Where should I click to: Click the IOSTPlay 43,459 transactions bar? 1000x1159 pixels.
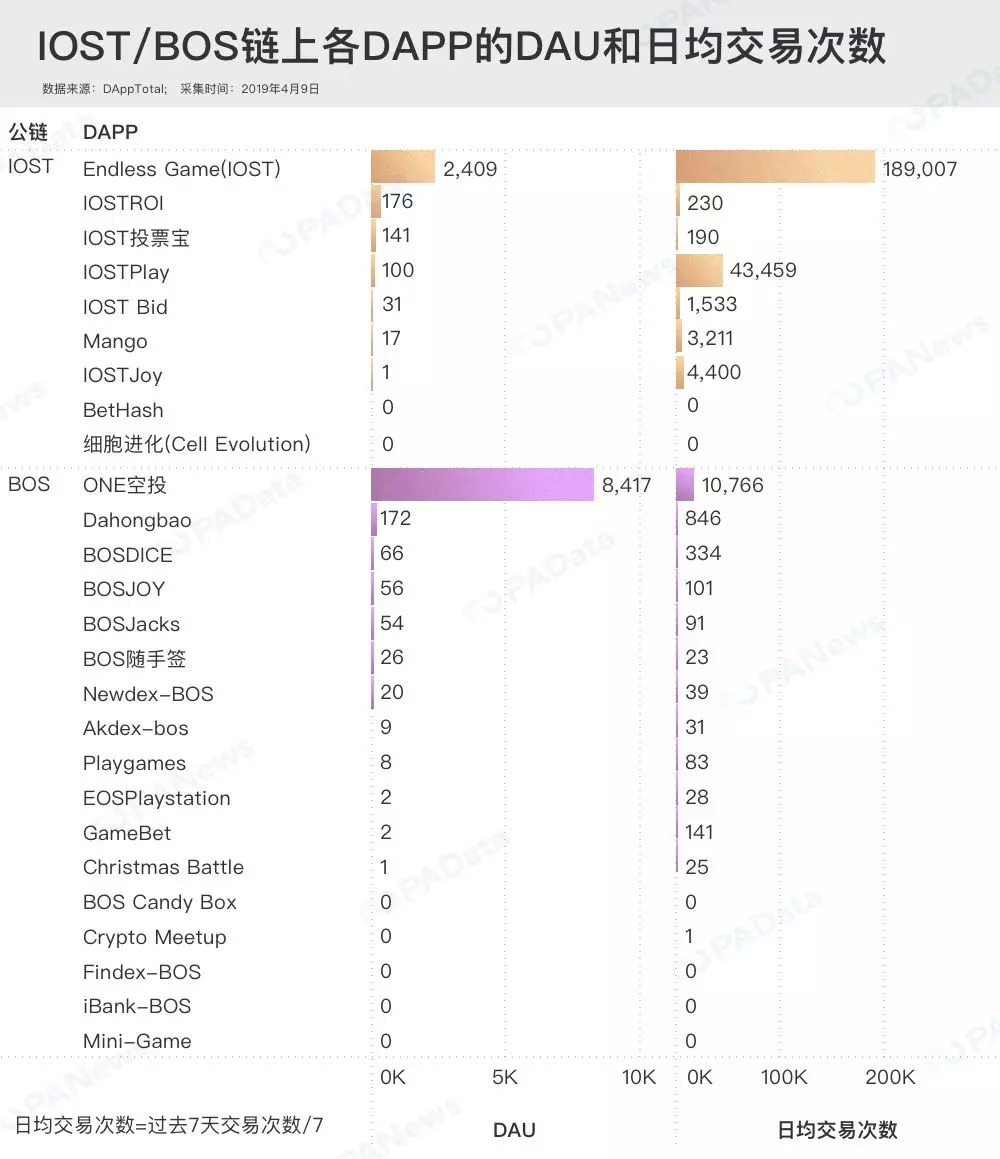click(699, 270)
